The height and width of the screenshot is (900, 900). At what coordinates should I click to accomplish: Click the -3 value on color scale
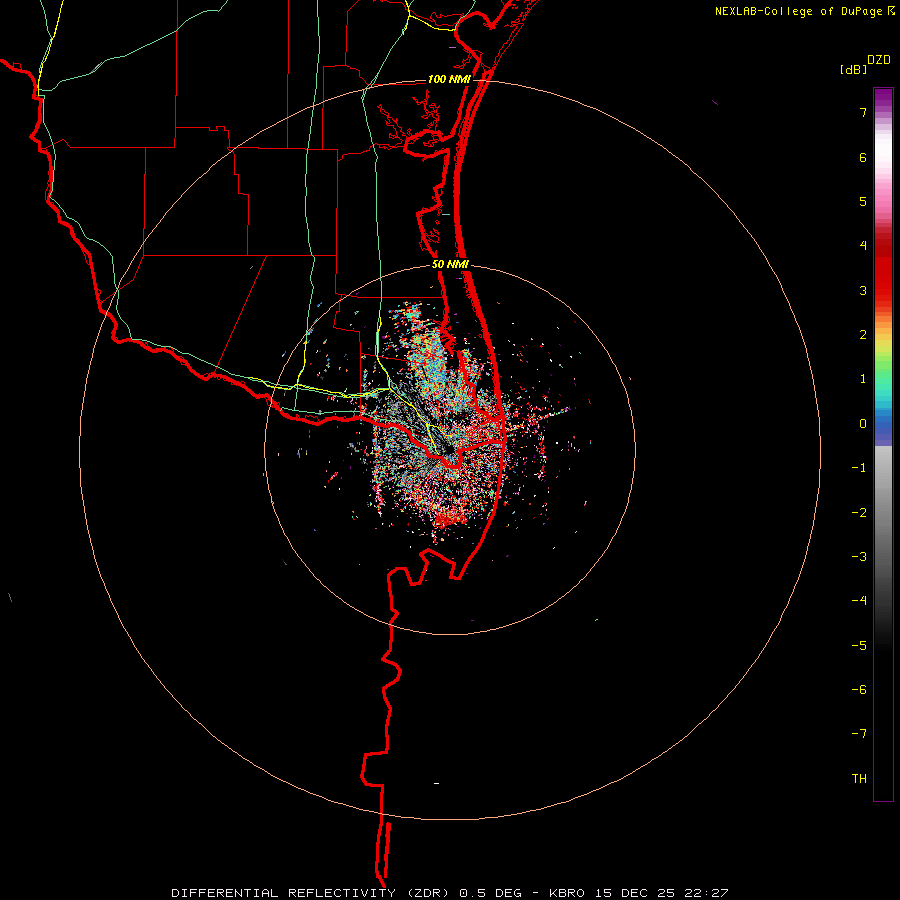pos(859,557)
